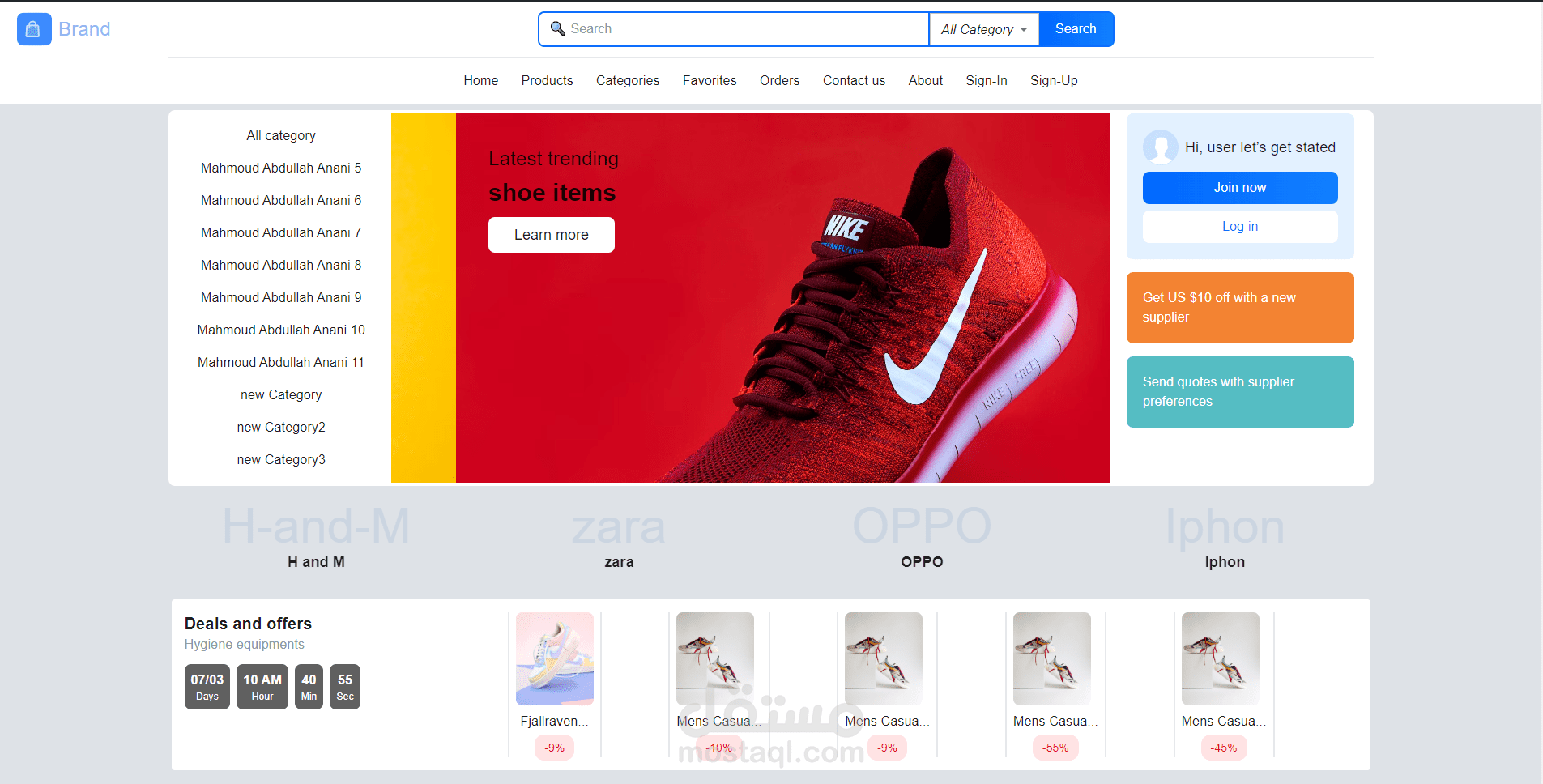Select Mahmoud Abdullah Anani 10 category
This screenshot has height=784, width=1543.
[281, 330]
